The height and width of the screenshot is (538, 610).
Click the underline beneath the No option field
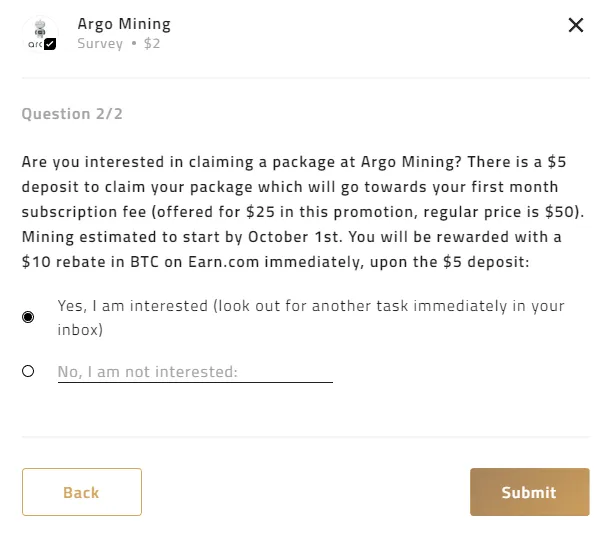[x=195, y=382]
